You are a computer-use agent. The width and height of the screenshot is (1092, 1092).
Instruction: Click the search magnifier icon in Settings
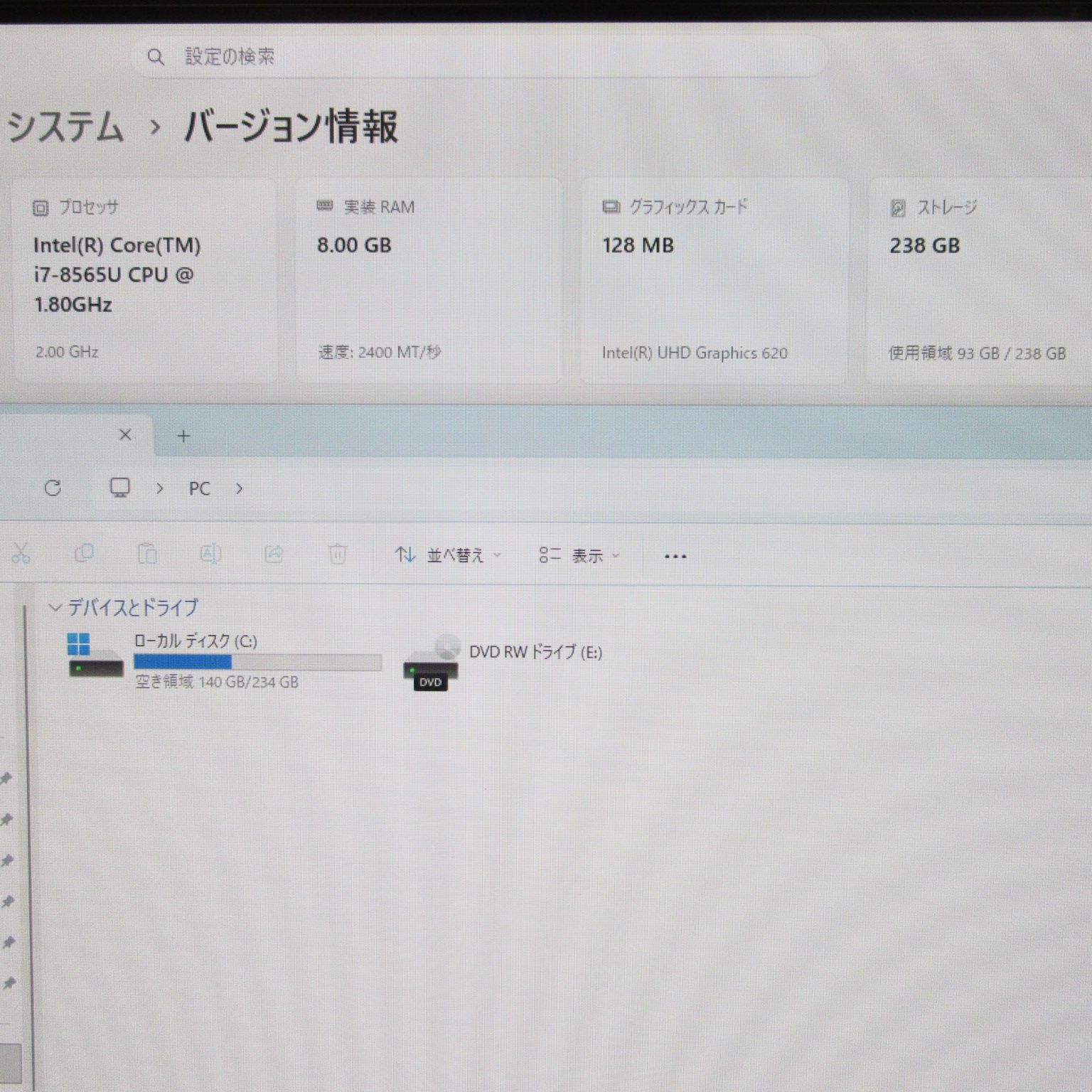coord(156,57)
